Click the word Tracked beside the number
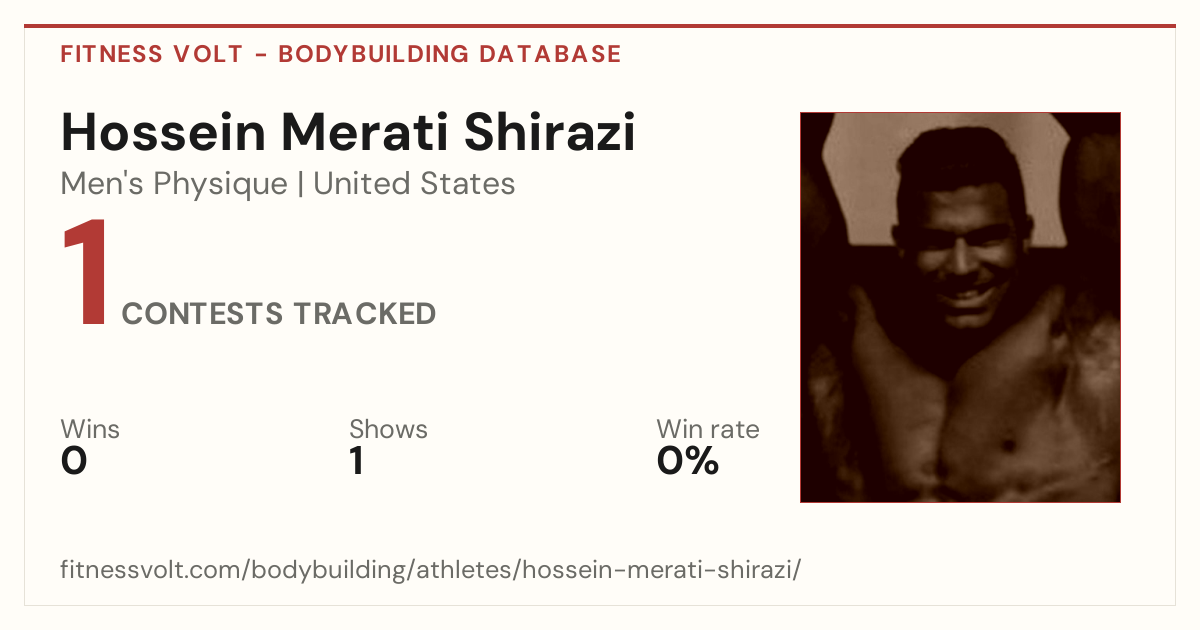1200x630 pixels. pyautogui.click(x=365, y=314)
